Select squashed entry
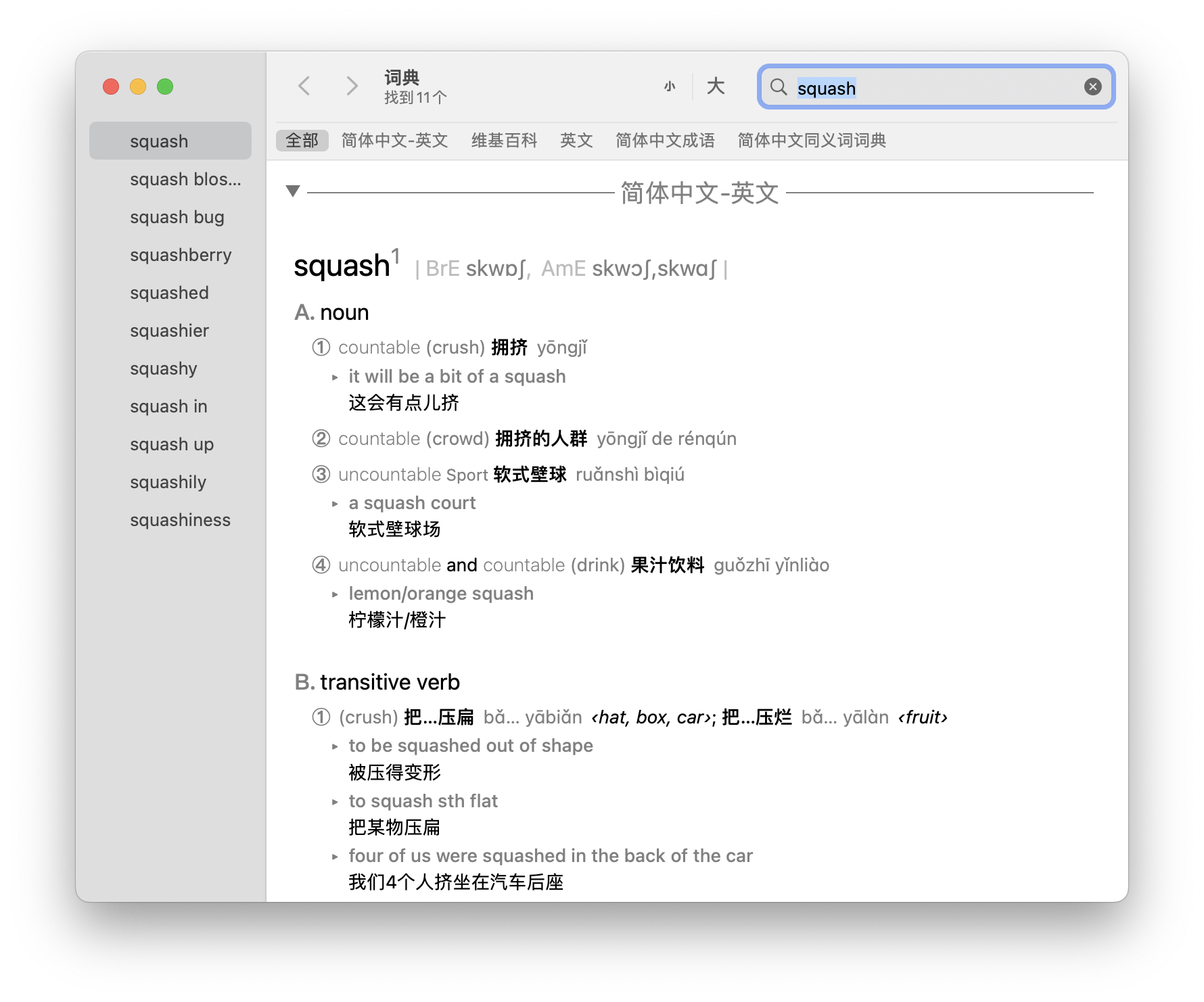This screenshot has height=1002, width=1204. point(170,293)
